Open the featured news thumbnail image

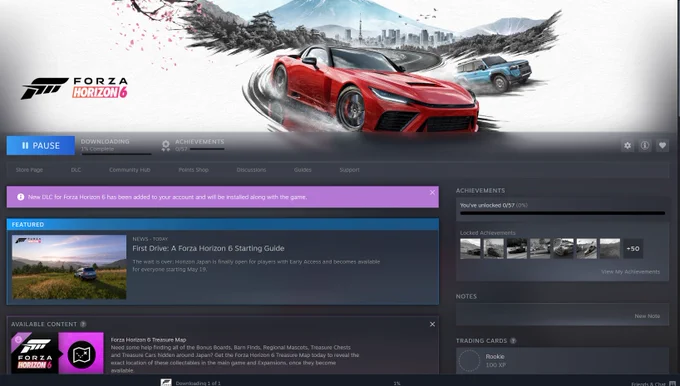69,267
